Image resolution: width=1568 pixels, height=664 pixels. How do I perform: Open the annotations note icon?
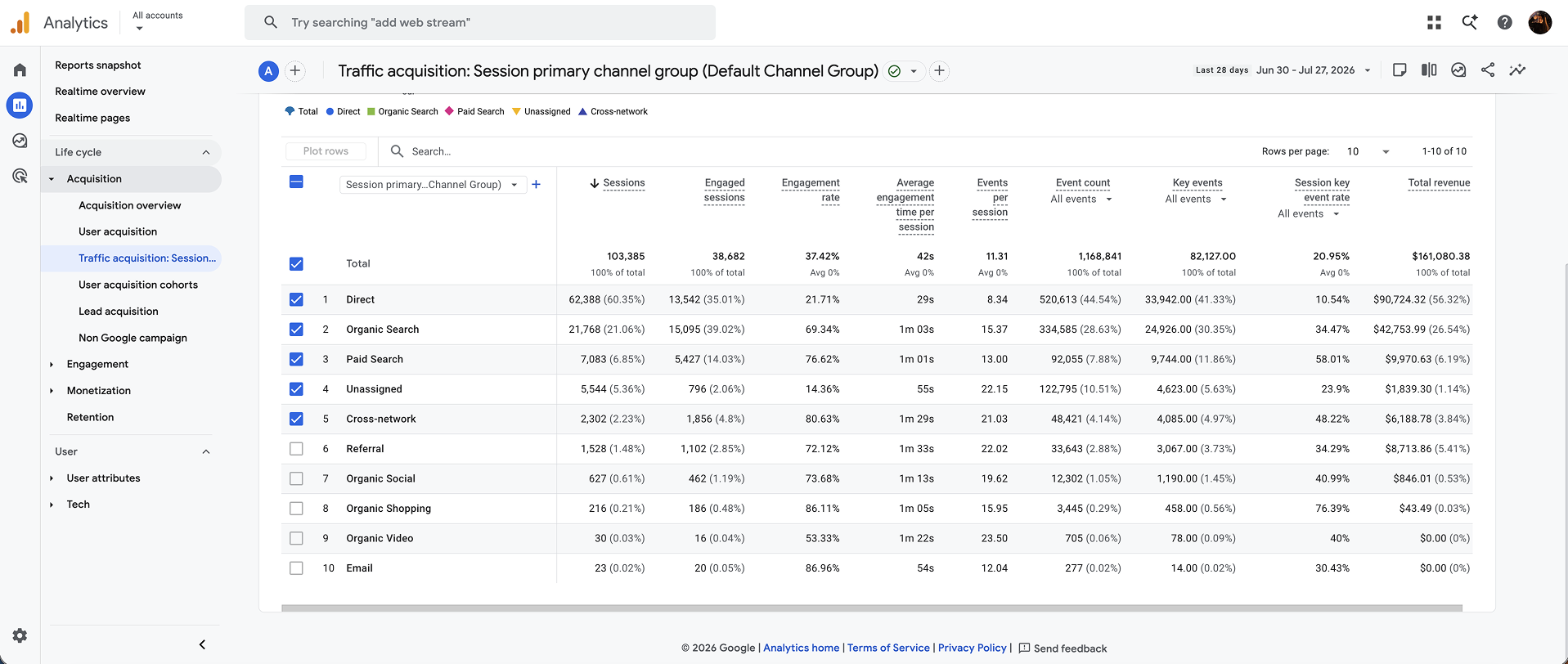click(x=1400, y=70)
